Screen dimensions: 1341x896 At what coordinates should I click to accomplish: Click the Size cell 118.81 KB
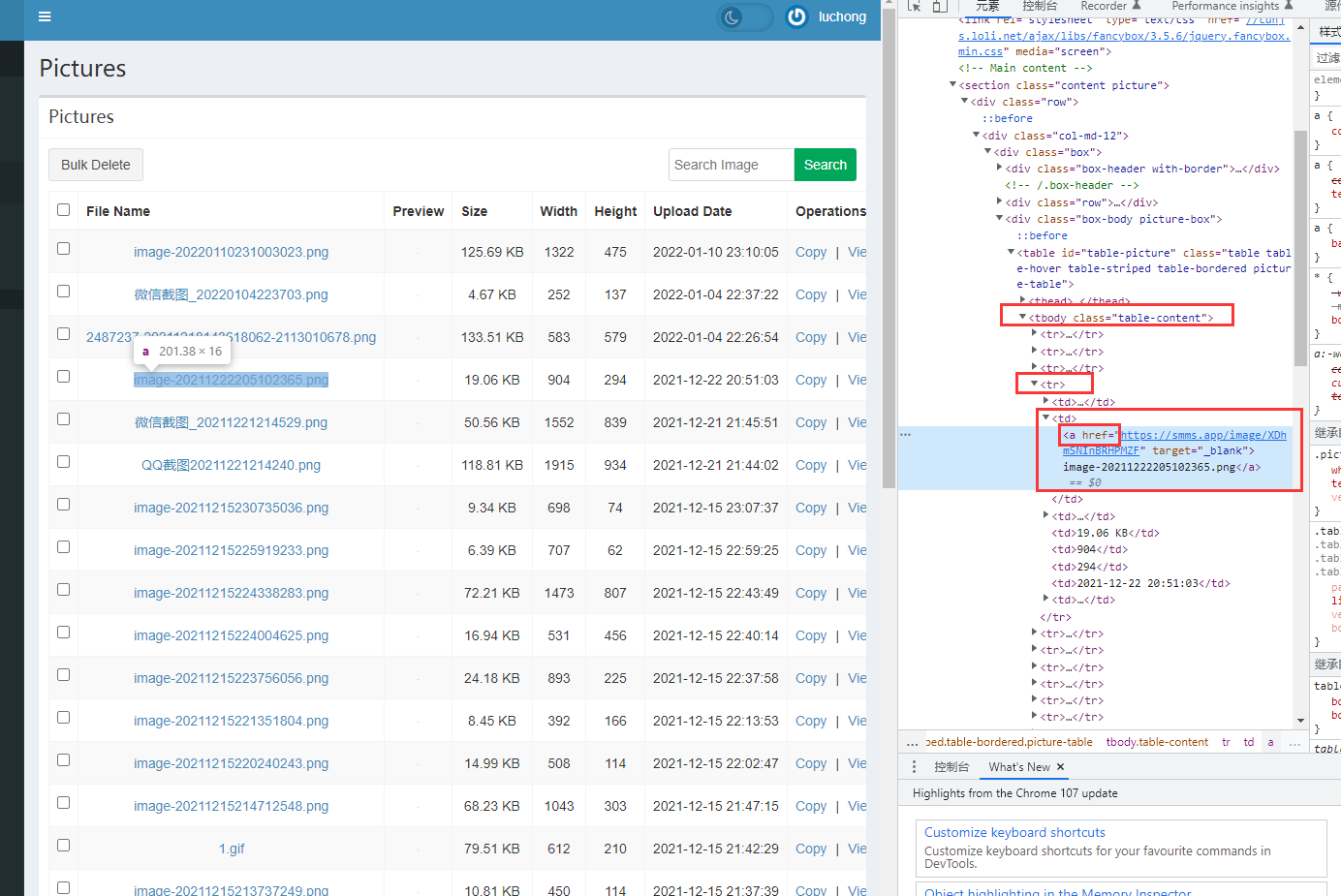pyautogui.click(x=493, y=465)
